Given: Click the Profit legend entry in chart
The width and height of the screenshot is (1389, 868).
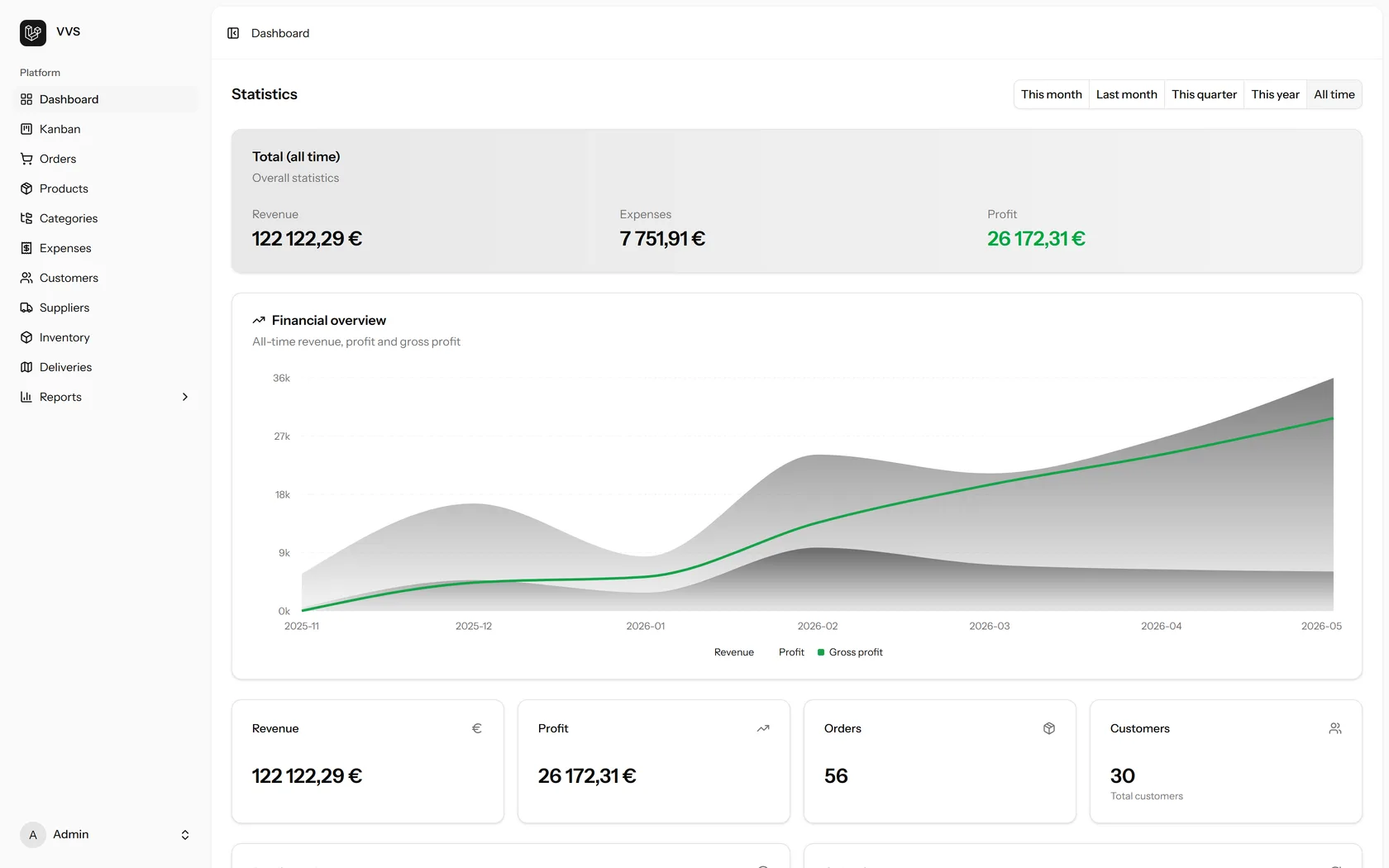Looking at the screenshot, I should pos(791,652).
